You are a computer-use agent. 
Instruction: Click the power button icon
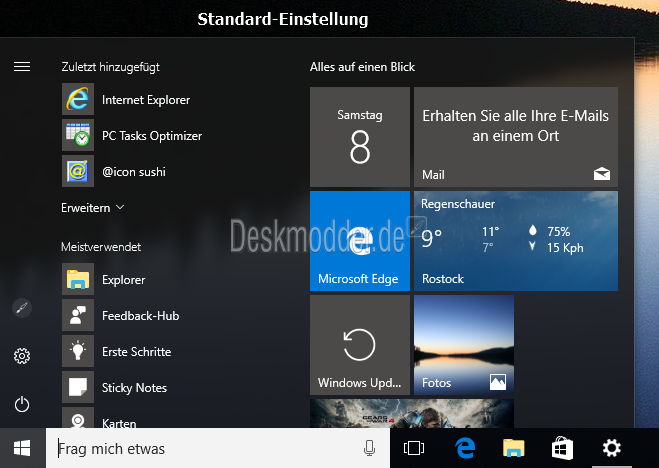tap(22, 404)
